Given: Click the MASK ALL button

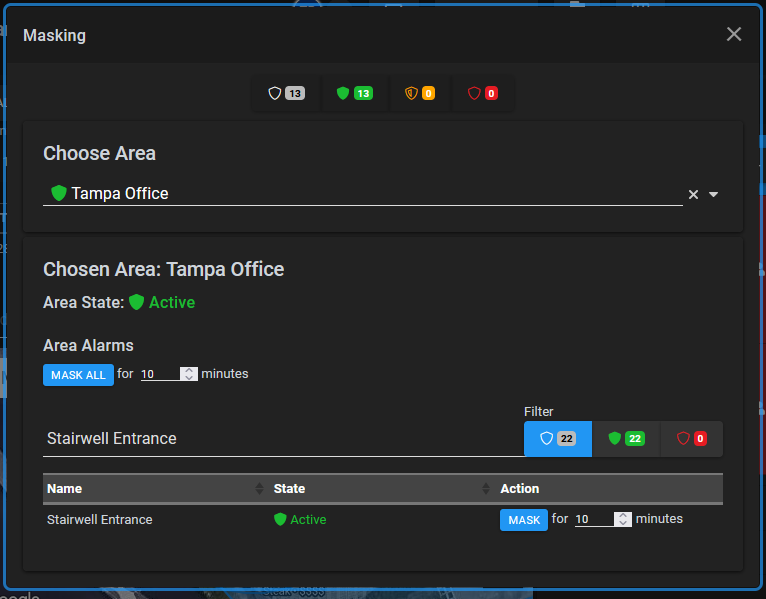Looking at the screenshot, I should click(78, 375).
